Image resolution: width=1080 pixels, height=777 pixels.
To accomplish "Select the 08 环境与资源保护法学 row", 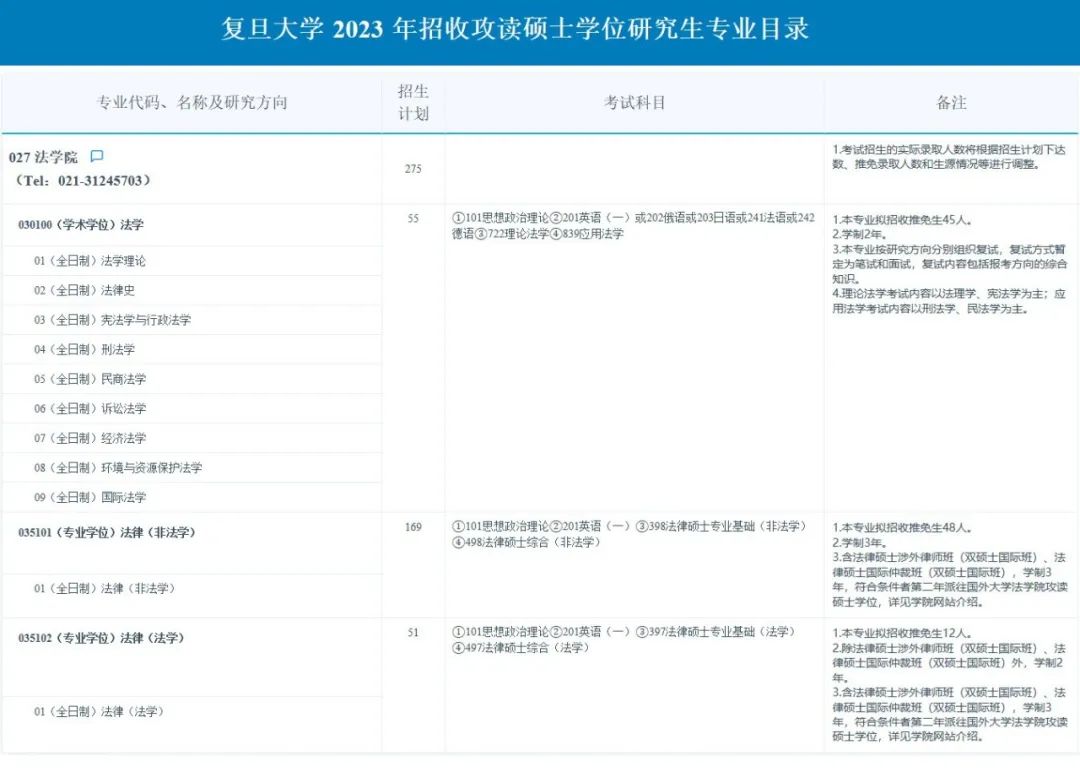I will (x=118, y=468).
